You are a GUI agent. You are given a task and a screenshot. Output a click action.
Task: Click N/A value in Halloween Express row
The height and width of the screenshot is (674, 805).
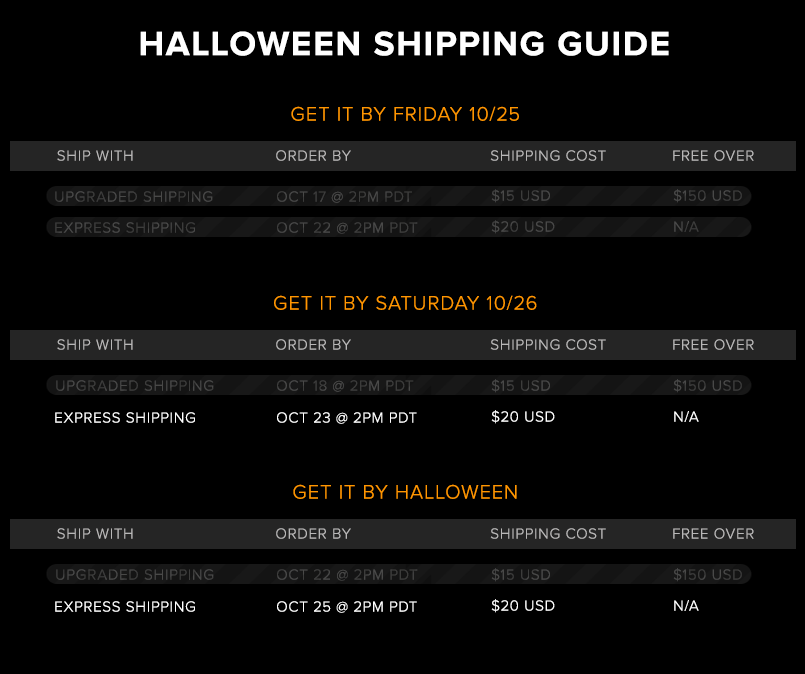pos(686,605)
